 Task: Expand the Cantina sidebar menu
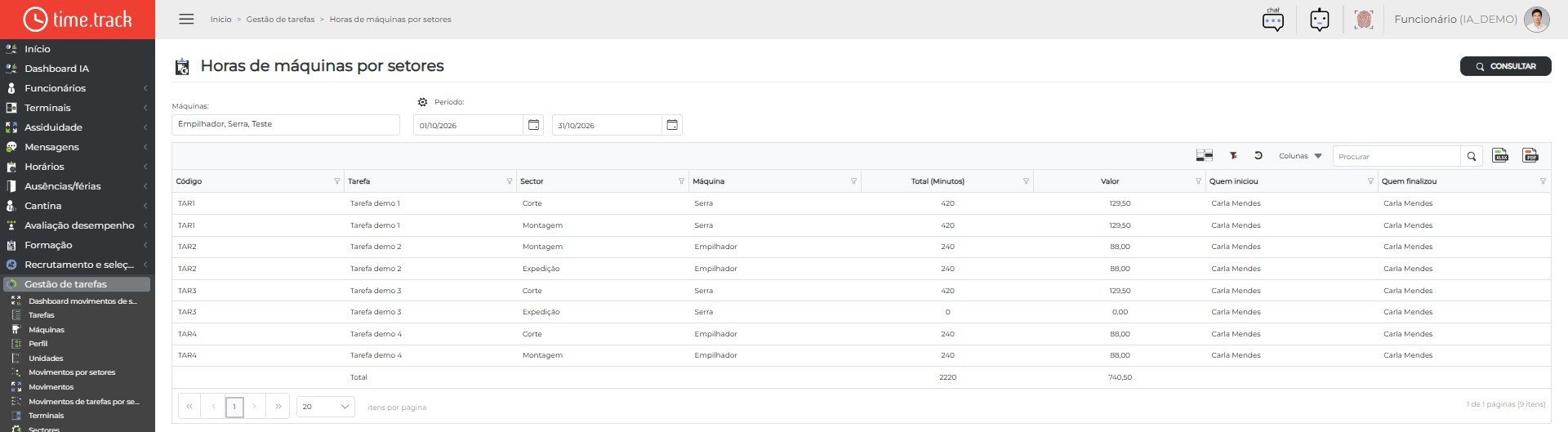click(x=78, y=206)
